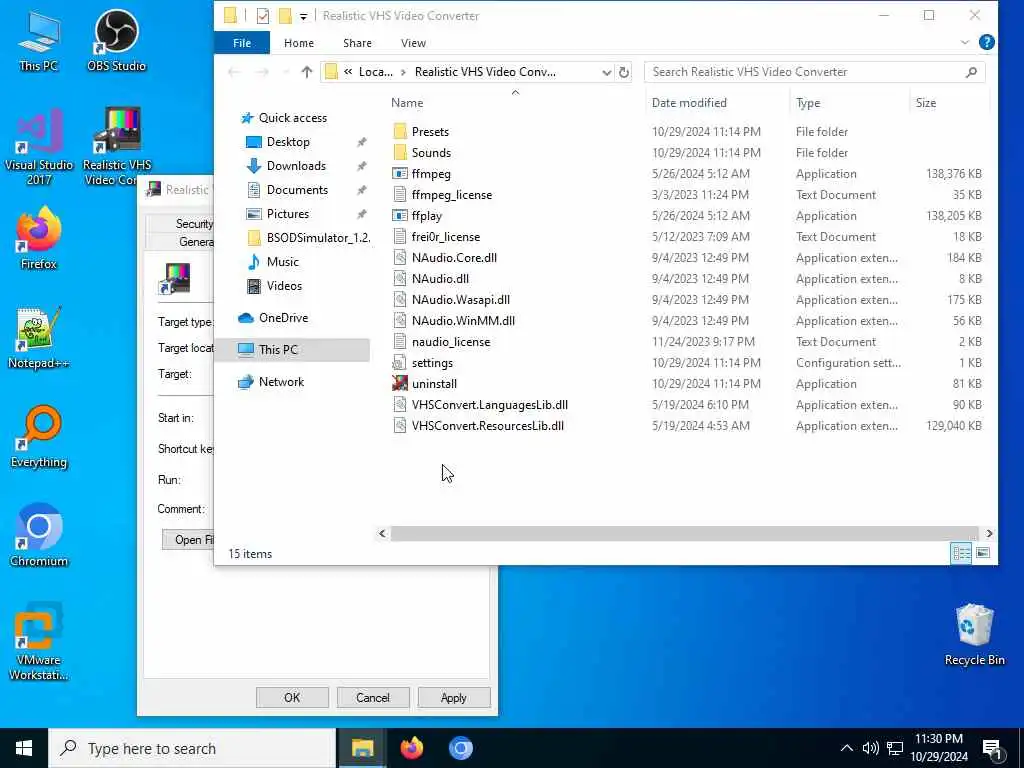Viewport: 1024px width, 768px height.
Task: Launch OBS Studio desktop shortcut
Action: point(116,40)
